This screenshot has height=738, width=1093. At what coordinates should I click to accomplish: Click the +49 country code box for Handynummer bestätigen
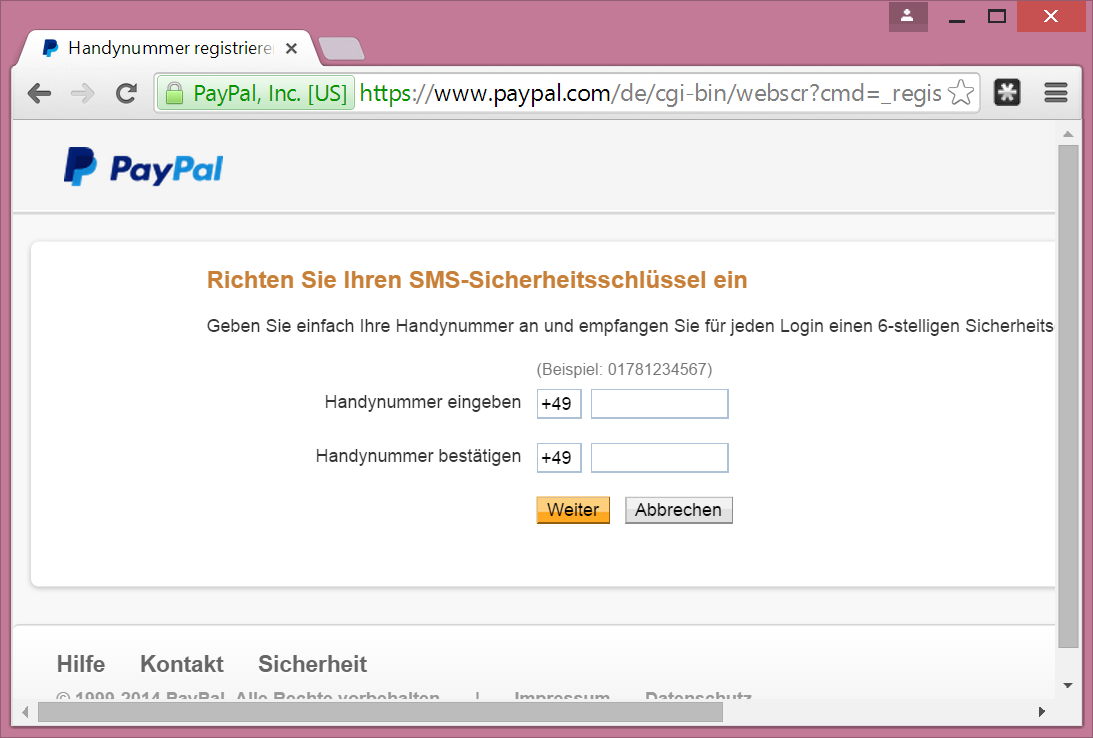(559, 457)
